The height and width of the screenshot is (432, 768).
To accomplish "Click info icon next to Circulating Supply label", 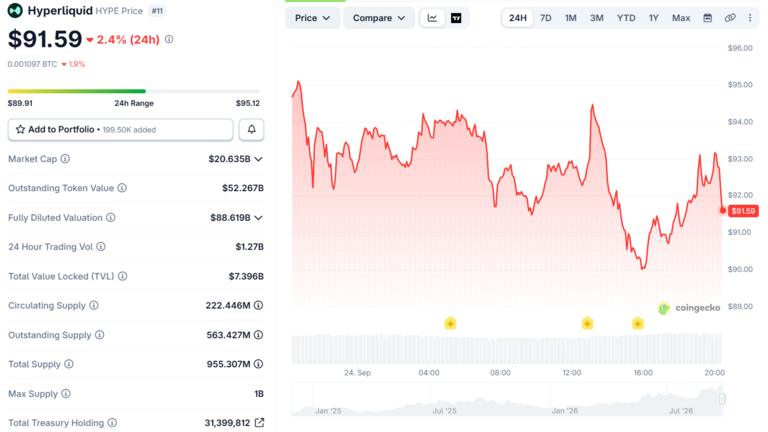I will [94, 305].
